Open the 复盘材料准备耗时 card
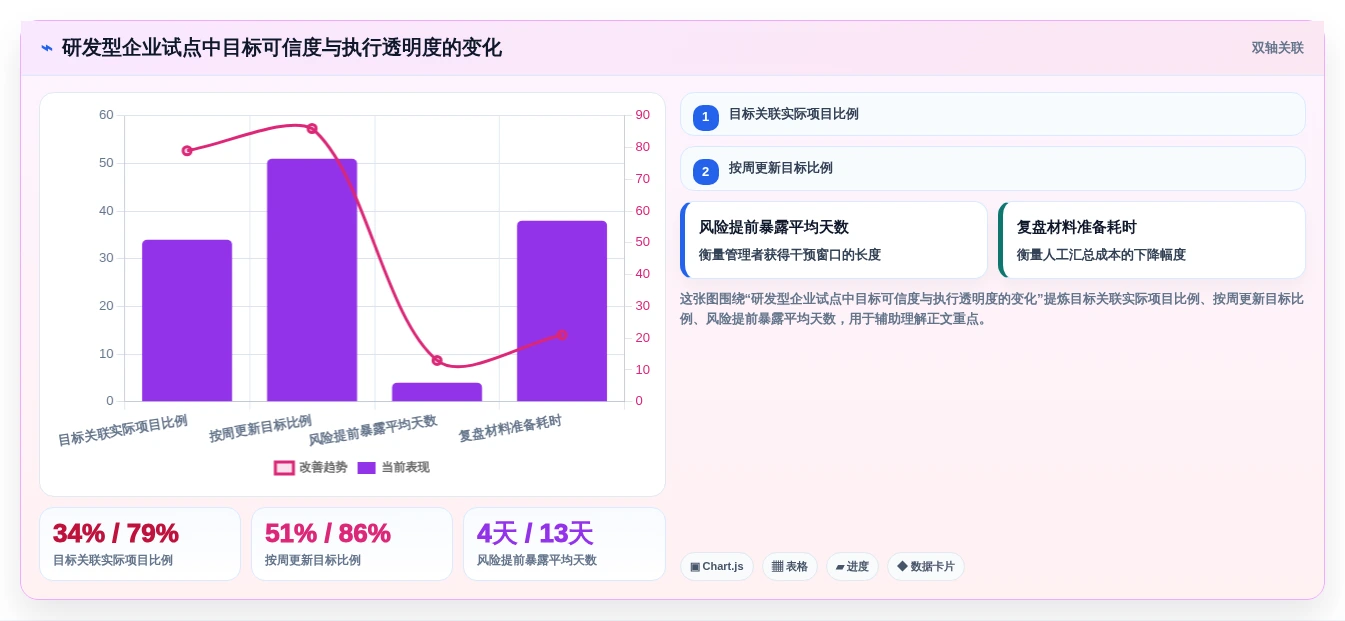 1151,240
